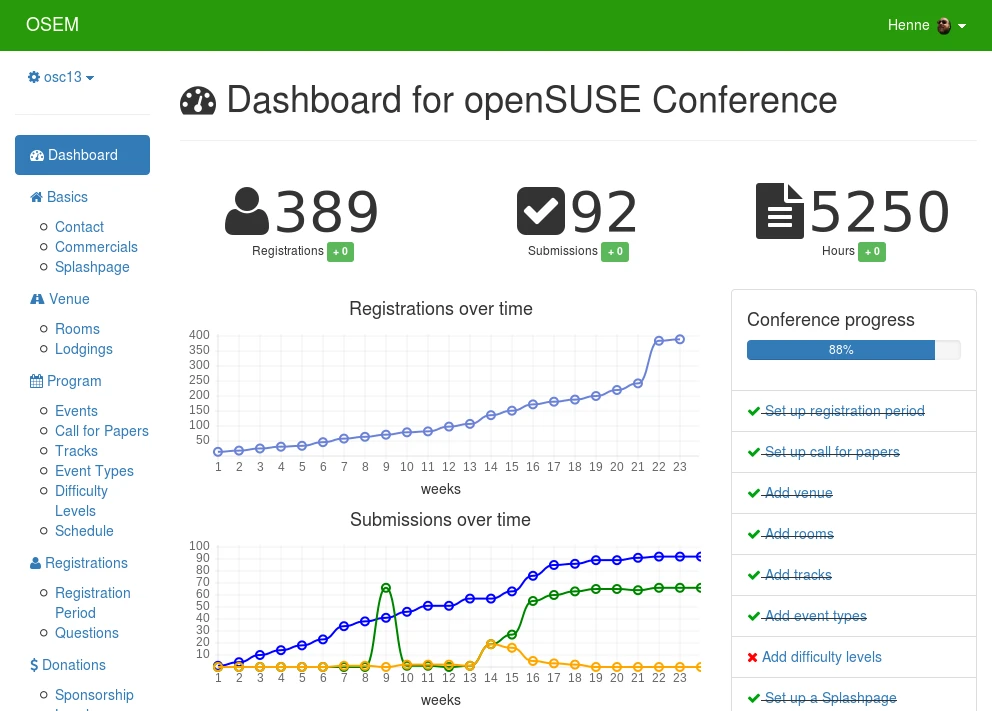Screen dimensions: 992x711
Task: Click the document icon beside 5250
Action: click(779, 211)
